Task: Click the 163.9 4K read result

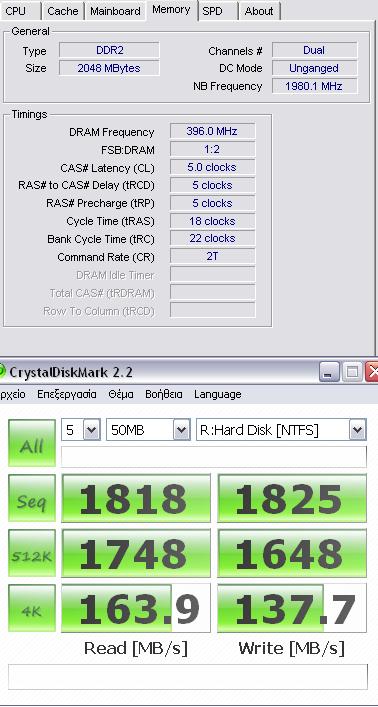Action: click(136, 608)
